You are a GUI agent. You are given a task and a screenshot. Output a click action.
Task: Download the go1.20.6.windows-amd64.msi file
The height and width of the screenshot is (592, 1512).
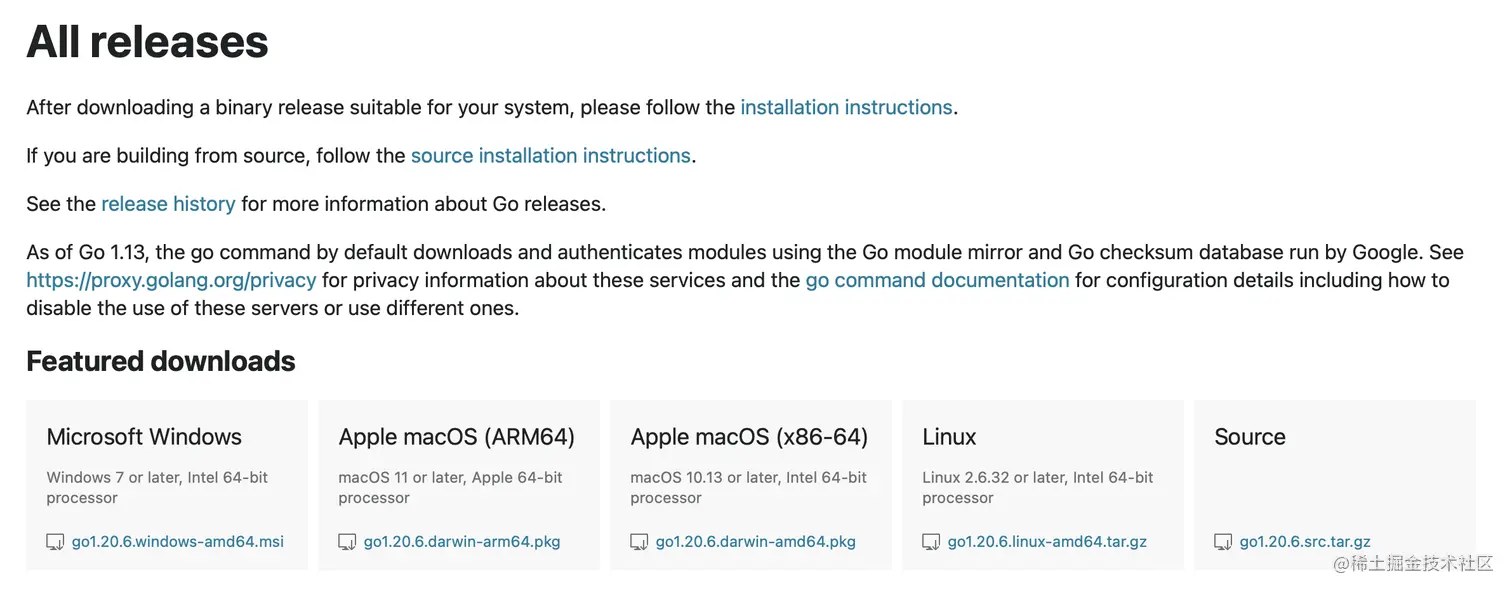(x=178, y=542)
